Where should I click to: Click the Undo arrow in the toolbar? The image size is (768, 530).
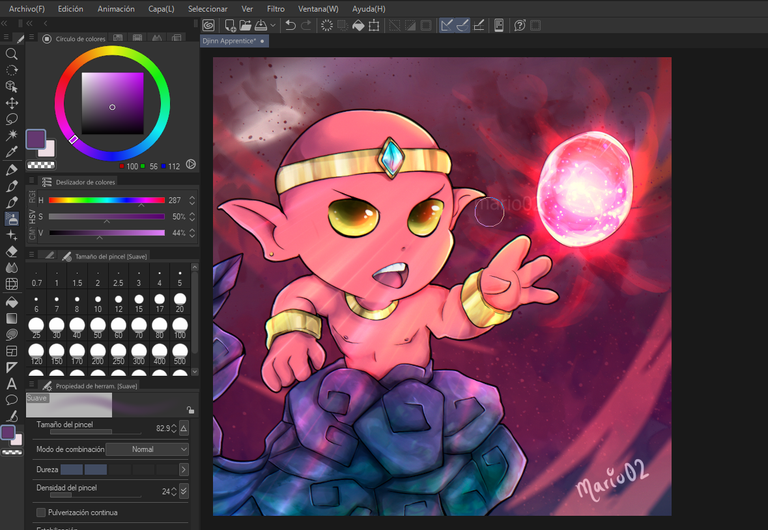pyautogui.click(x=289, y=25)
